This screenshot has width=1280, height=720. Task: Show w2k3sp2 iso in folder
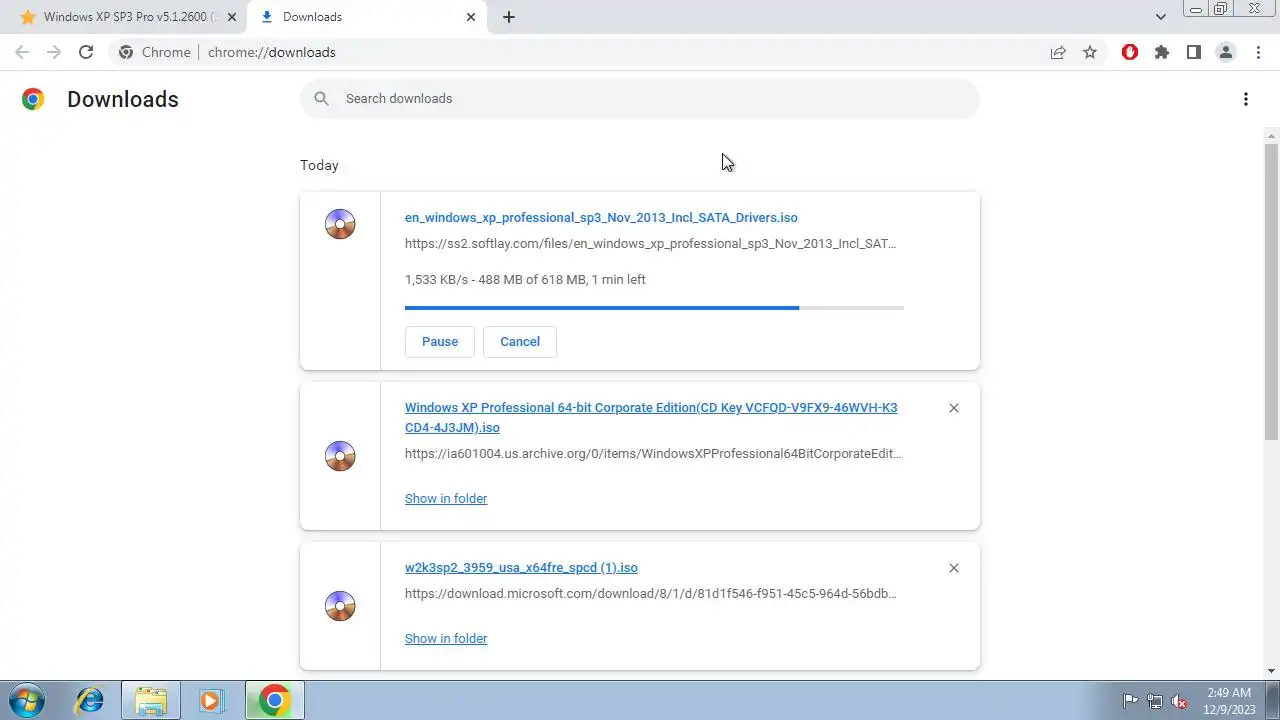446,638
